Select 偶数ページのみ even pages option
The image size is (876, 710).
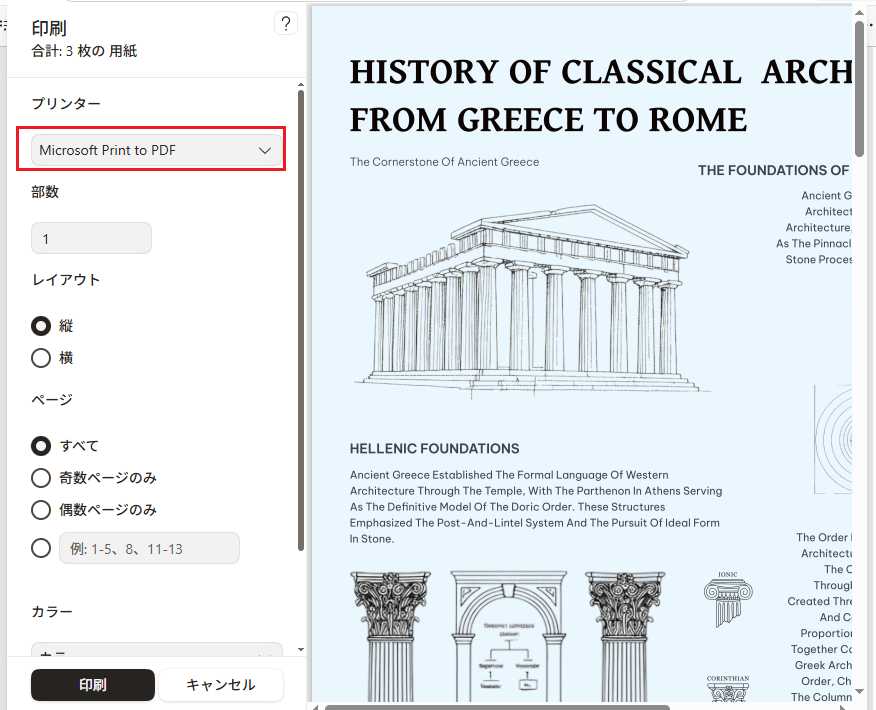coord(41,509)
